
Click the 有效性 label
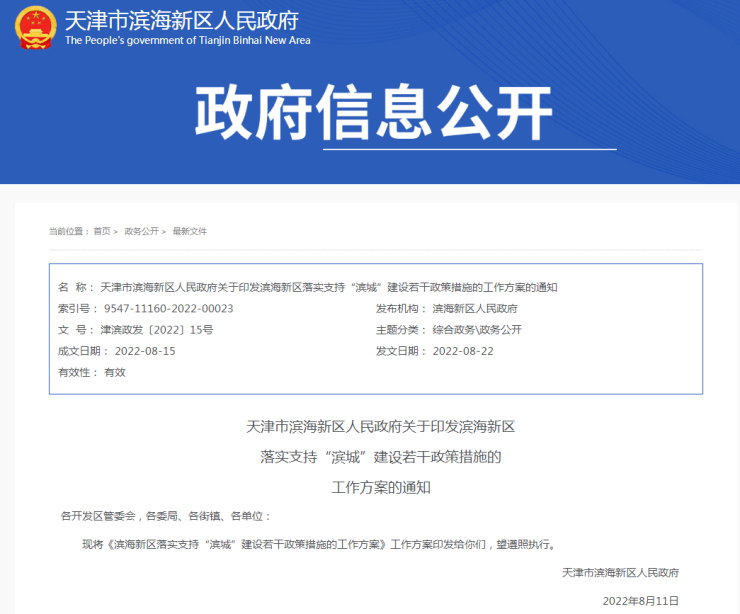tap(77, 372)
